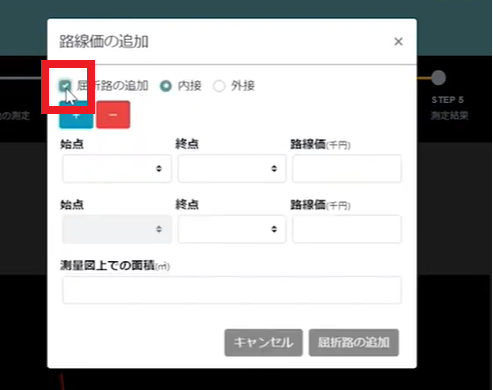Select the 外接 radio option

click(x=219, y=86)
